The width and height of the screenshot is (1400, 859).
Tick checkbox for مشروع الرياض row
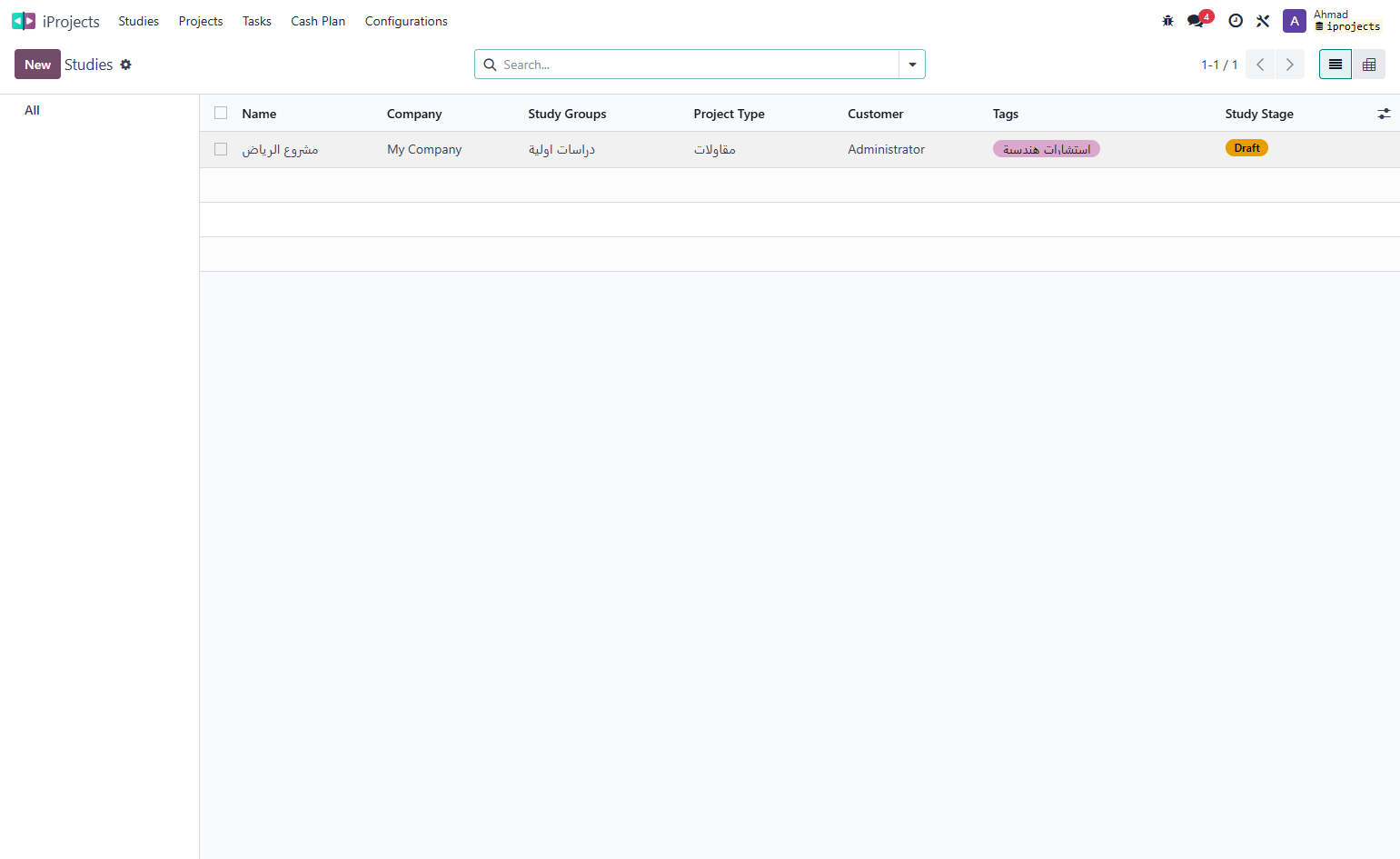pos(221,149)
